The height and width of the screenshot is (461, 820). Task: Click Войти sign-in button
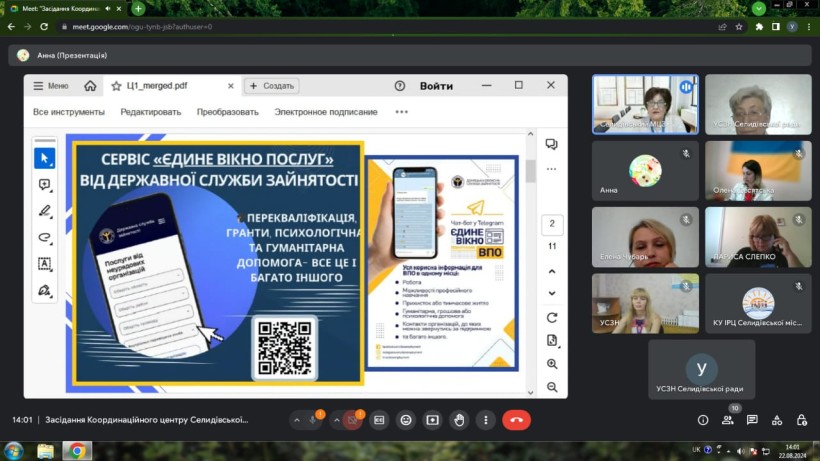(436, 86)
